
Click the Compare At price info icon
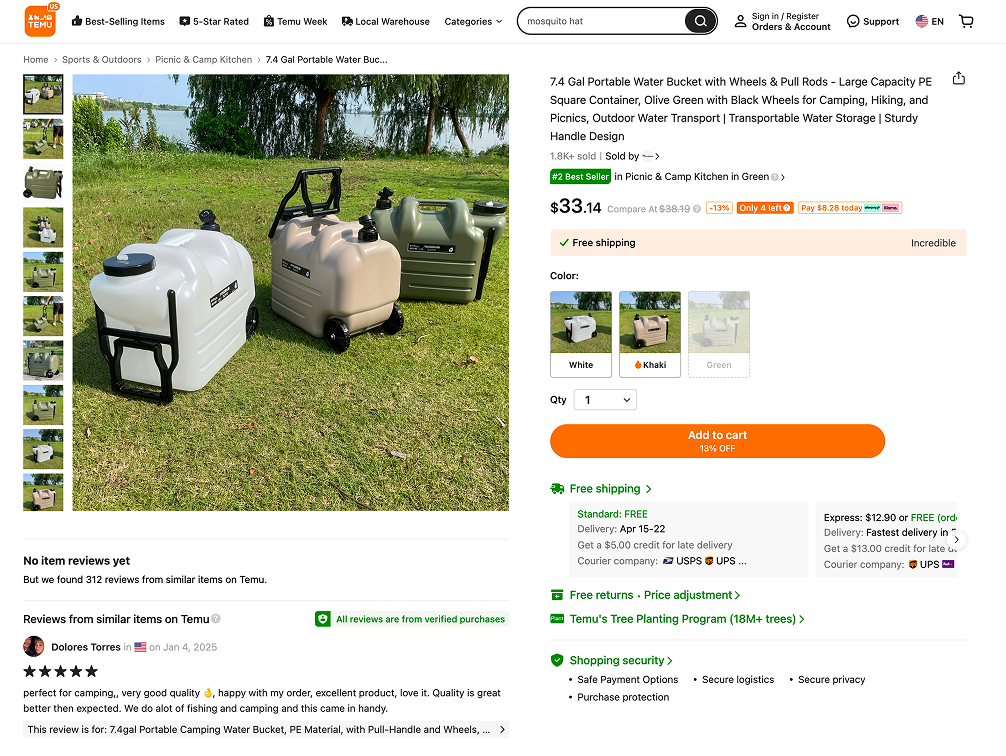697,209
